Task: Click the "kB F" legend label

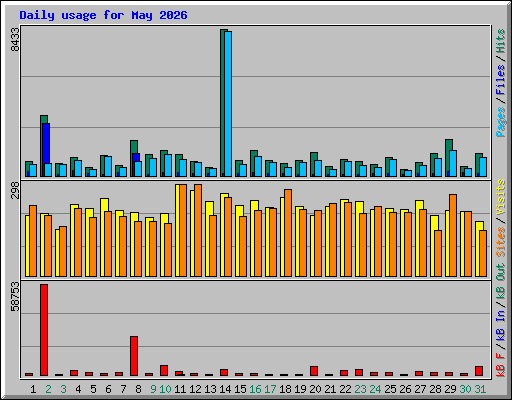Action: 501,365
